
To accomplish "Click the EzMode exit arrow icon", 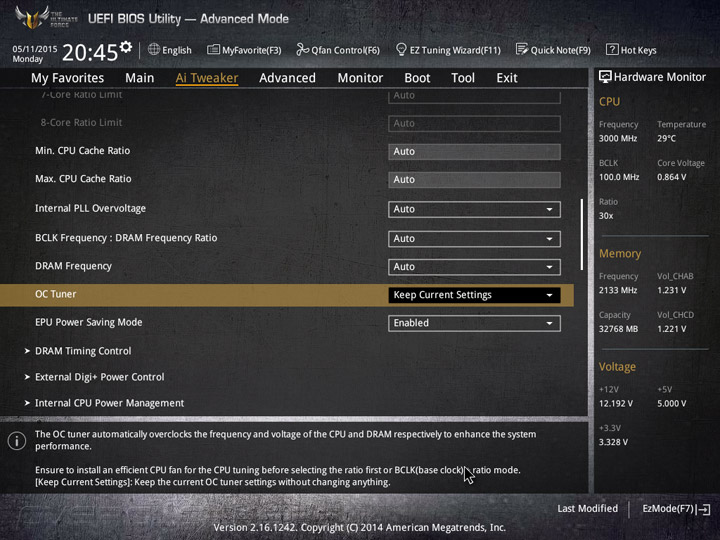I will click(703, 509).
